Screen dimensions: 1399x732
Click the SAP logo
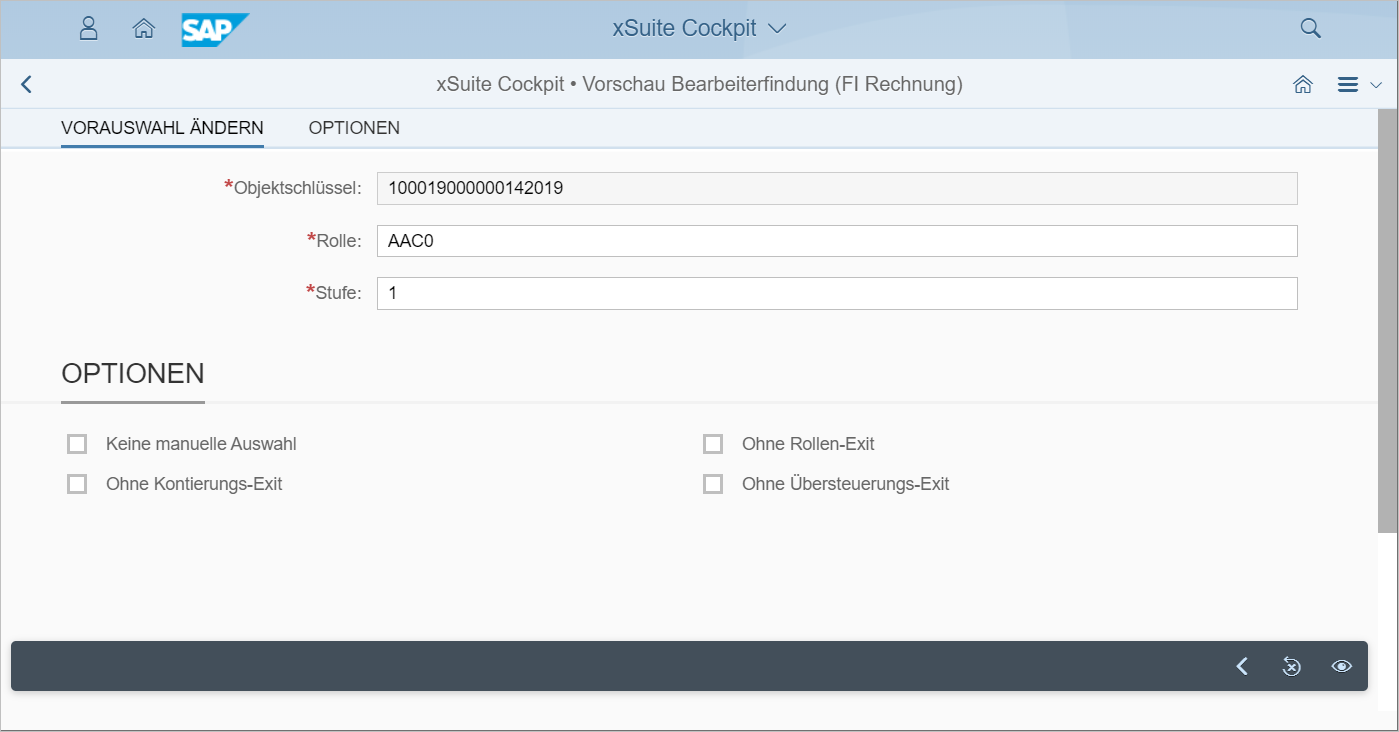pyautogui.click(x=214, y=29)
